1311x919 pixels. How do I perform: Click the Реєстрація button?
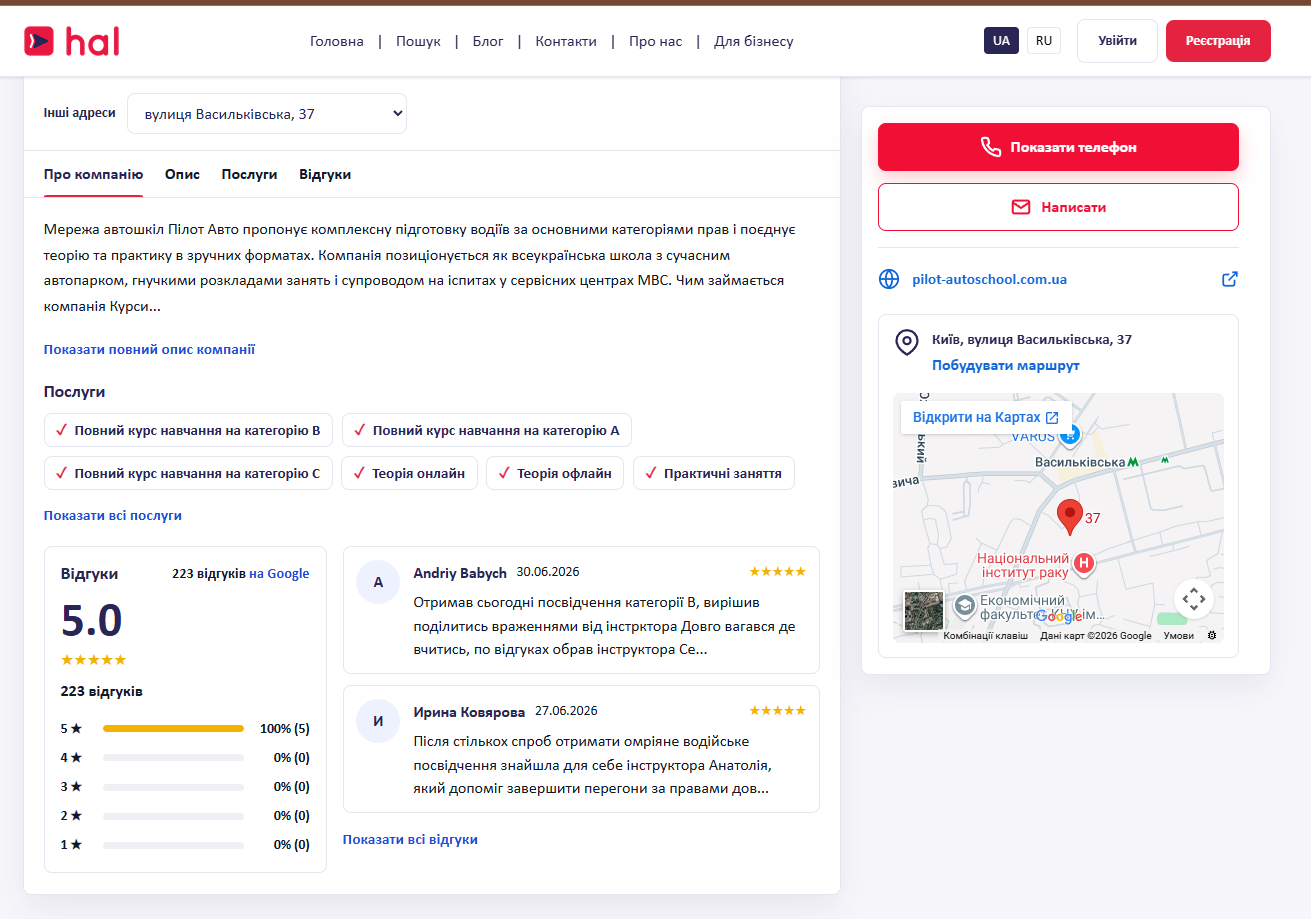1218,41
